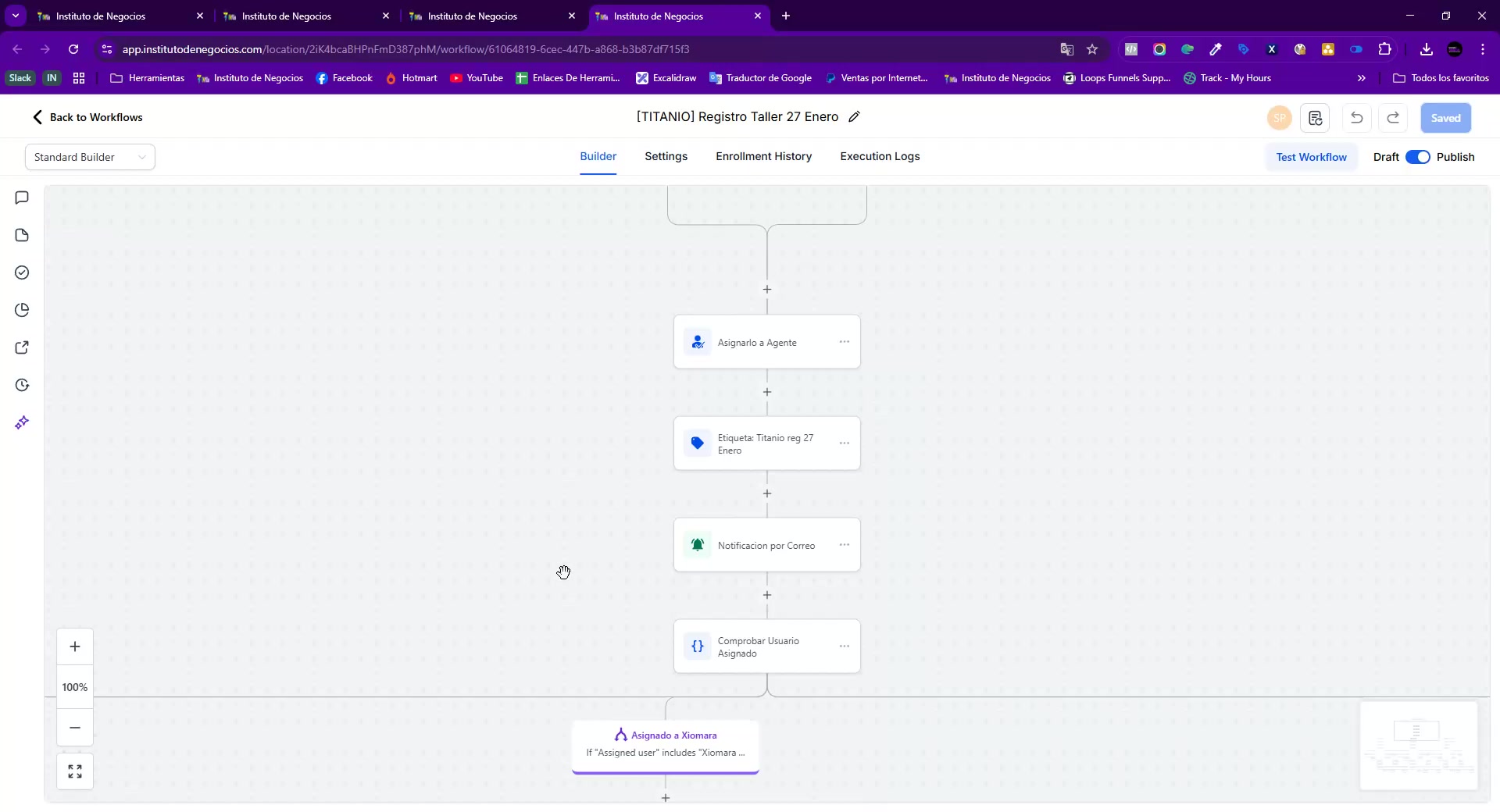Expand the Standard Builder dropdown

pyautogui.click(x=90, y=157)
